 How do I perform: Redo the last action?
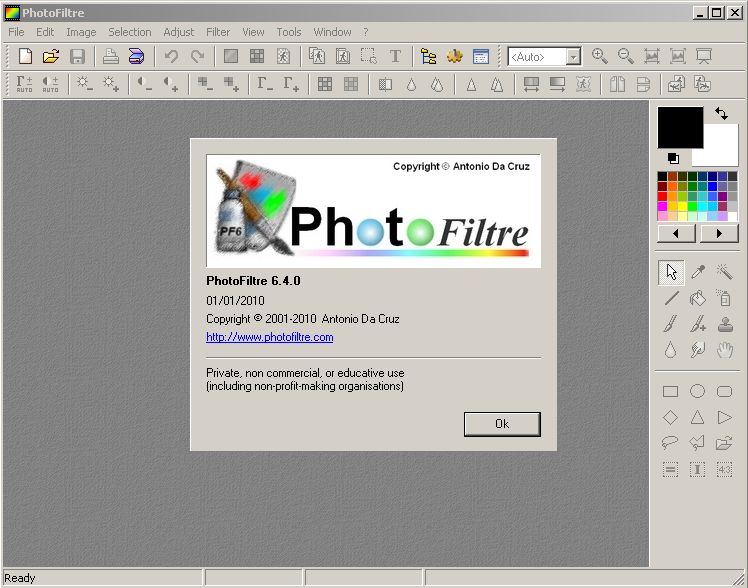[197, 56]
